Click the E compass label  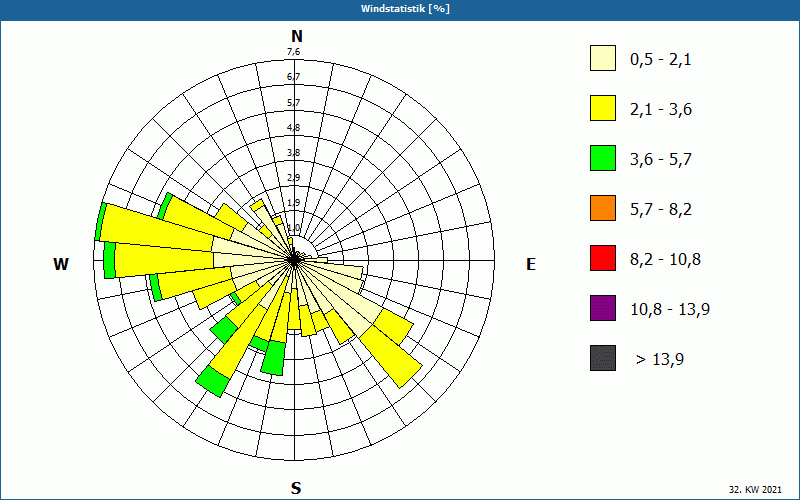(531, 264)
